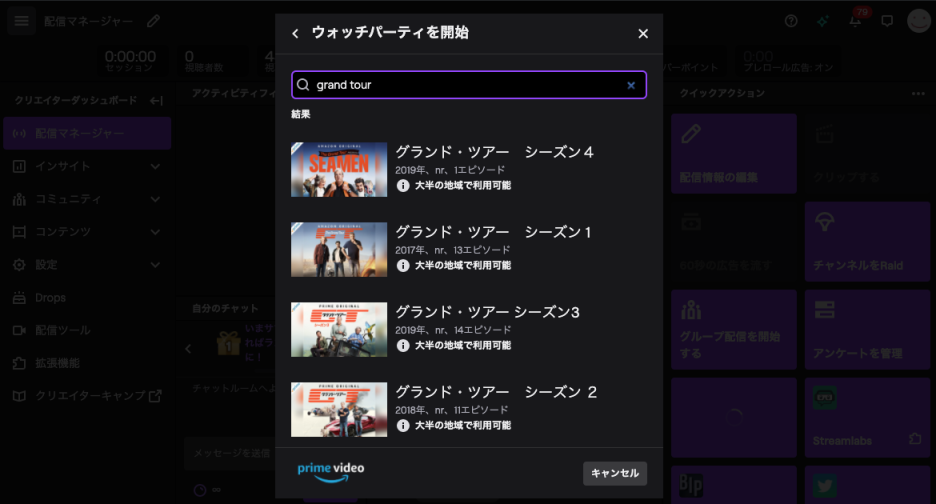
Task: Click the Prime Video logo
Action: tap(331, 472)
